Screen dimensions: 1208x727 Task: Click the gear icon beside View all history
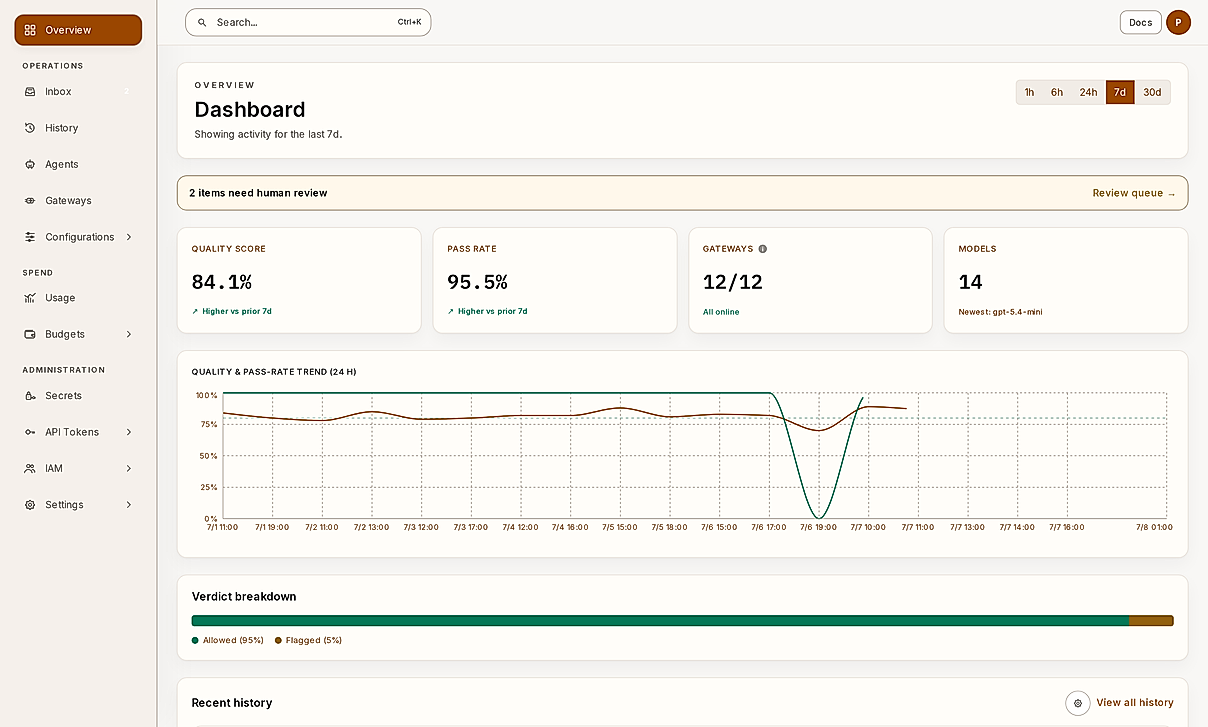pos(1078,703)
